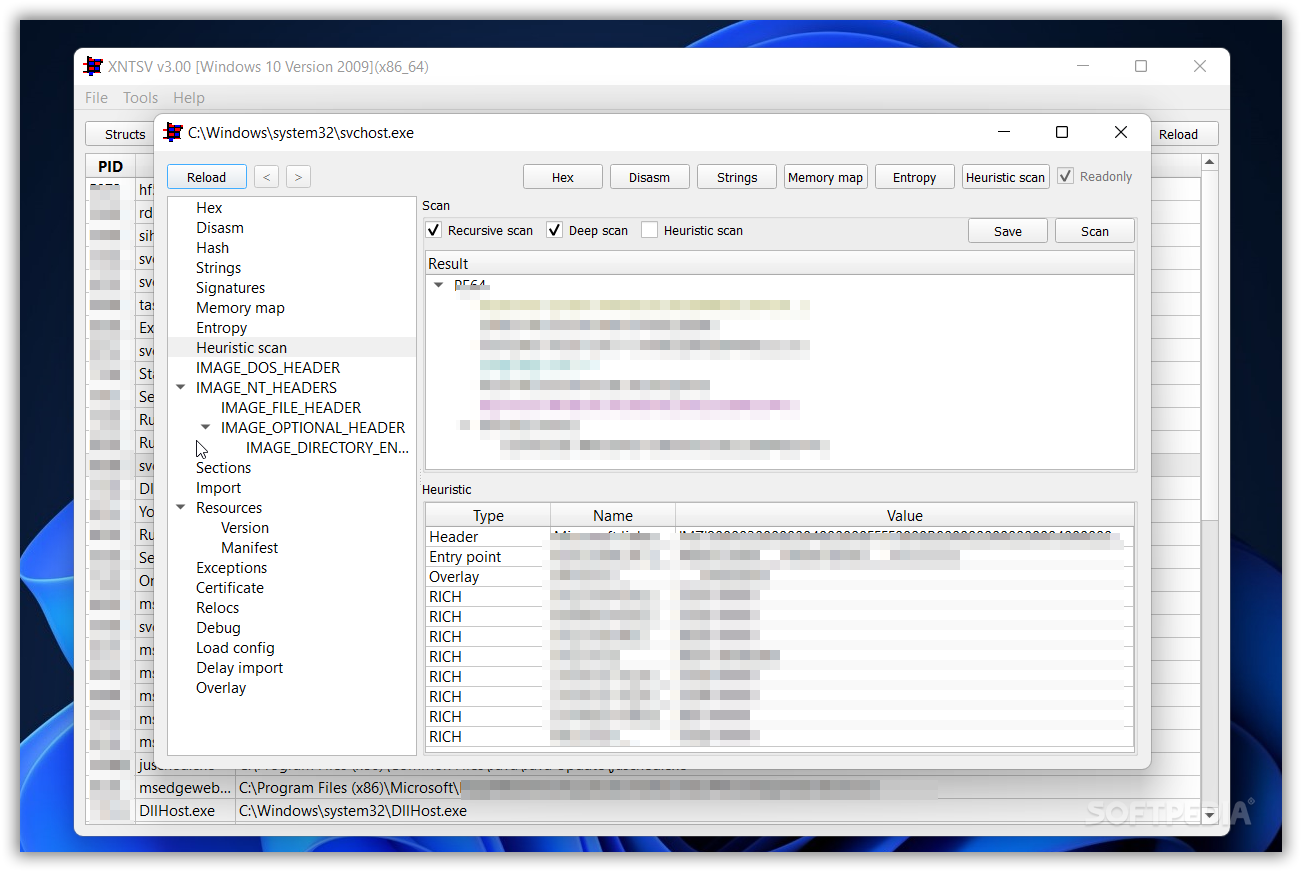Toggle the Readonly checkbox
The height and width of the screenshot is (872, 1302).
[1065, 176]
